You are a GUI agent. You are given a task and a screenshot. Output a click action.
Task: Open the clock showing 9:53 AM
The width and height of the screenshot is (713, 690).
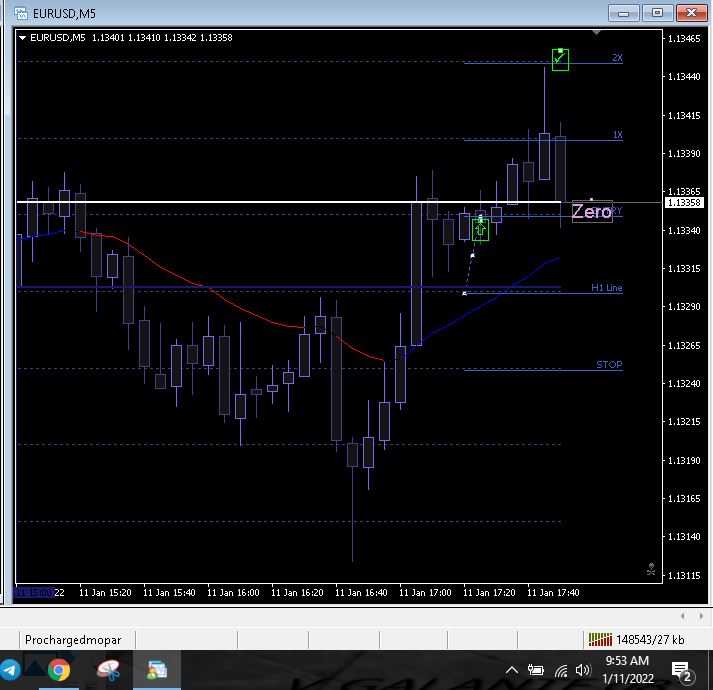(628, 670)
